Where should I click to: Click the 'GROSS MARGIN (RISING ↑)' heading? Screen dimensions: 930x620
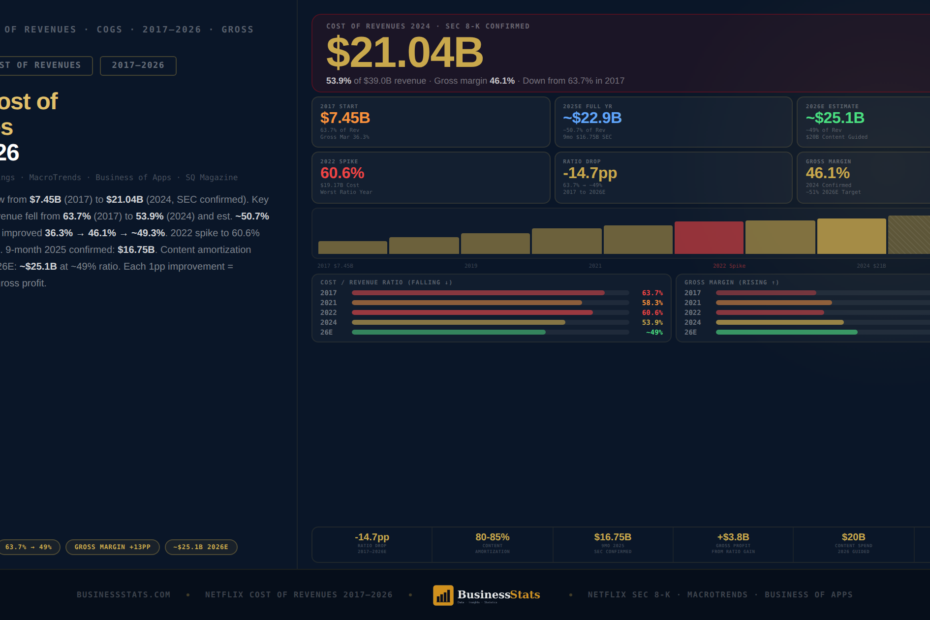click(x=731, y=282)
